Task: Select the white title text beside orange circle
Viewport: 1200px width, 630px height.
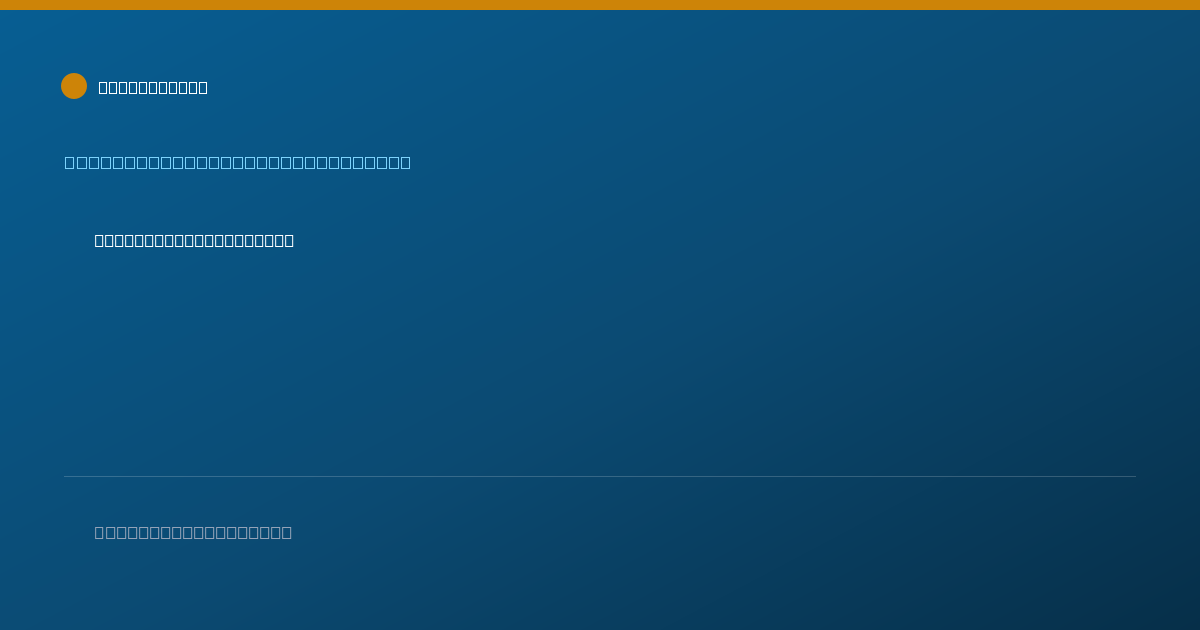Action: coord(153,87)
